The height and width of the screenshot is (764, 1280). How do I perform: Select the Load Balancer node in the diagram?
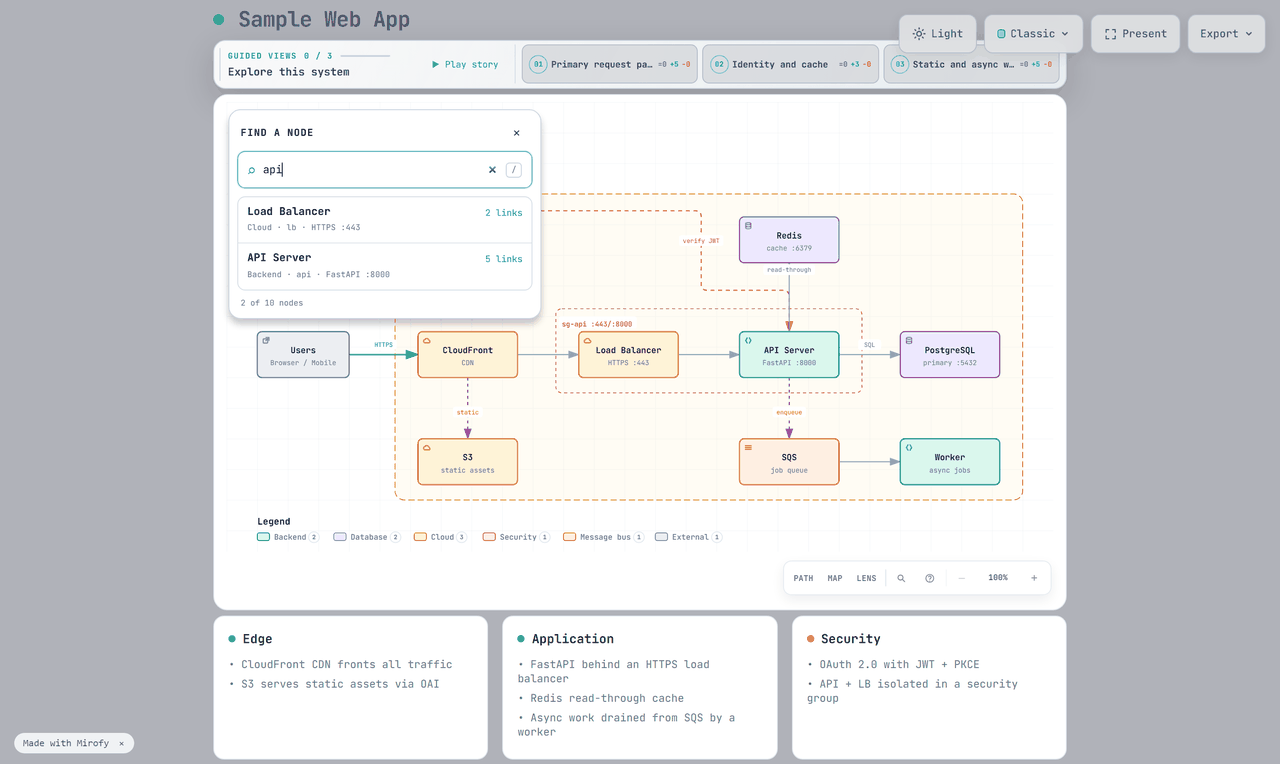pos(628,355)
